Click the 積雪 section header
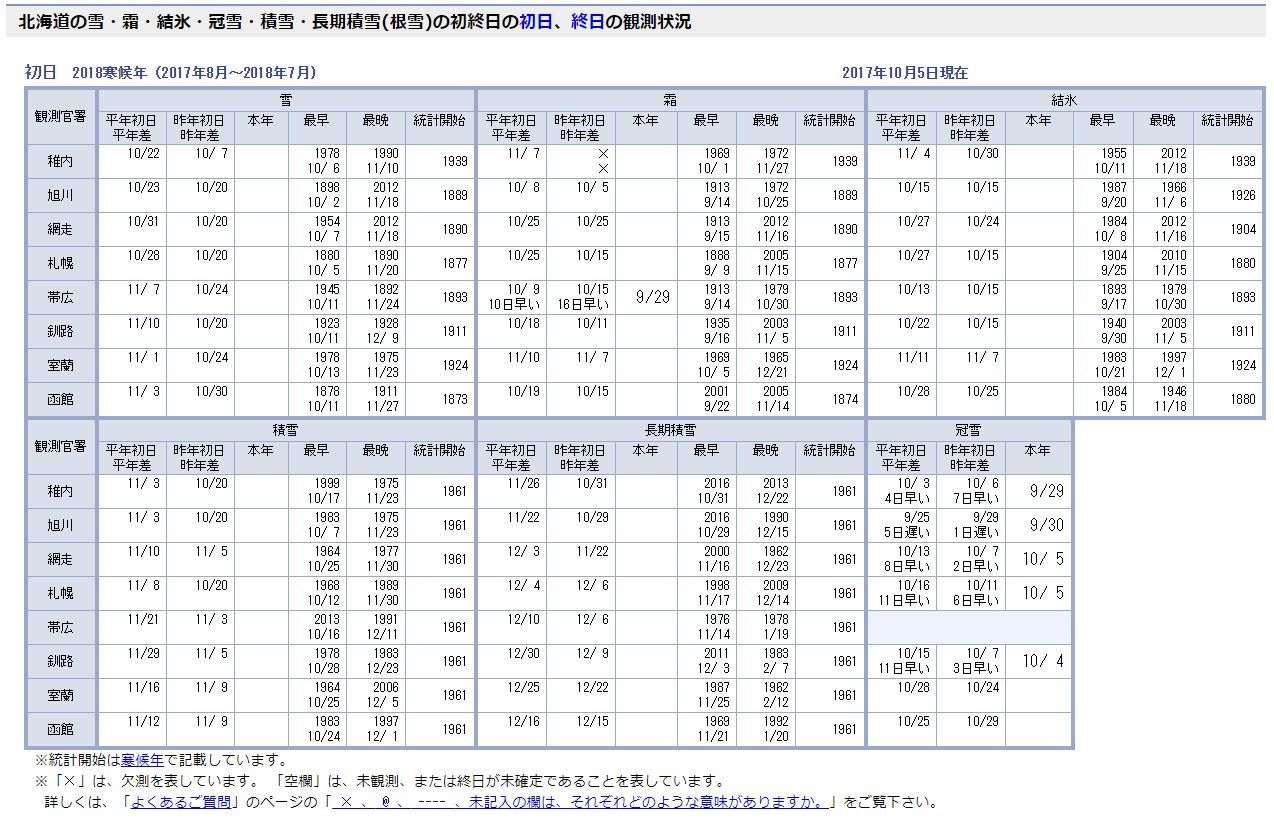The image size is (1274, 819). pyautogui.click(x=286, y=429)
